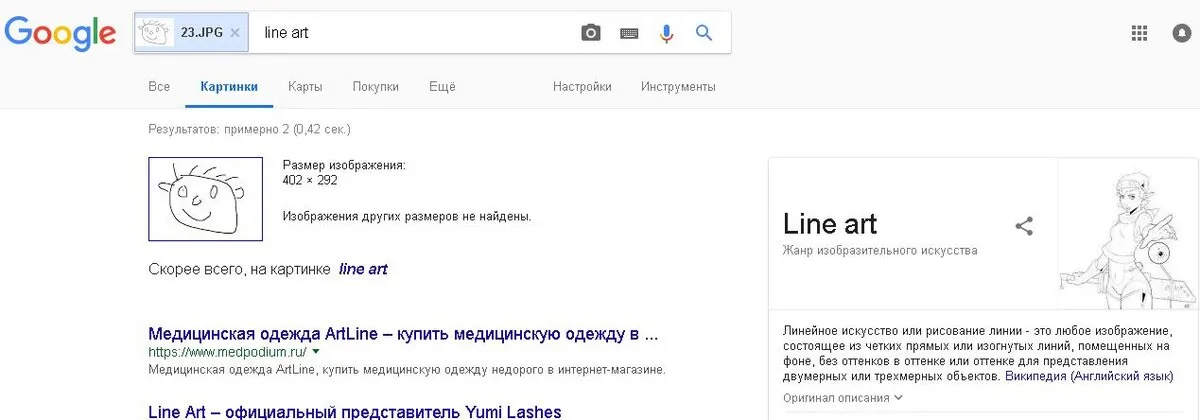
Task: Remove the 23.JPG image chip
Action: click(x=235, y=32)
